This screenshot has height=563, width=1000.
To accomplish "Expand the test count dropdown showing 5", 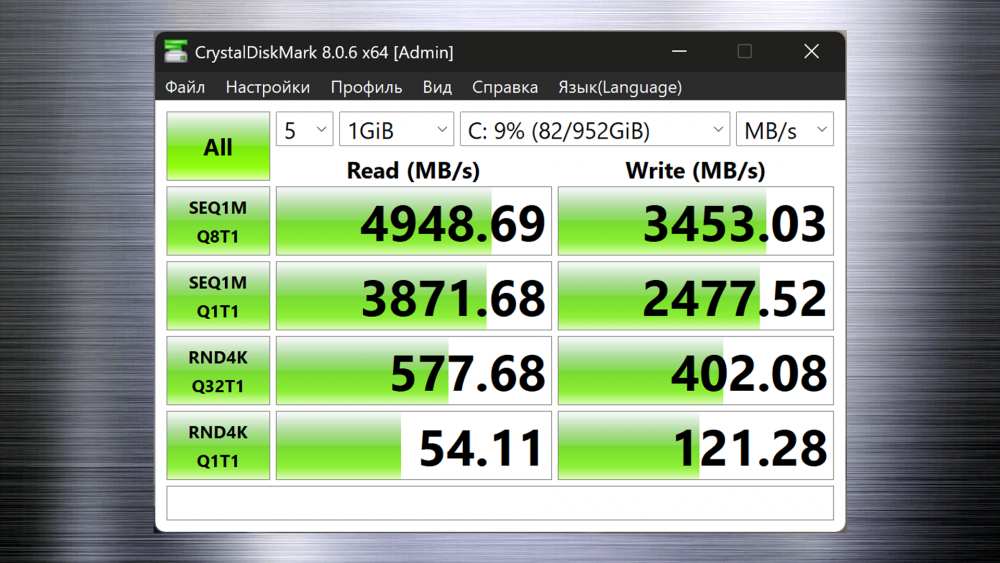I will [304, 129].
